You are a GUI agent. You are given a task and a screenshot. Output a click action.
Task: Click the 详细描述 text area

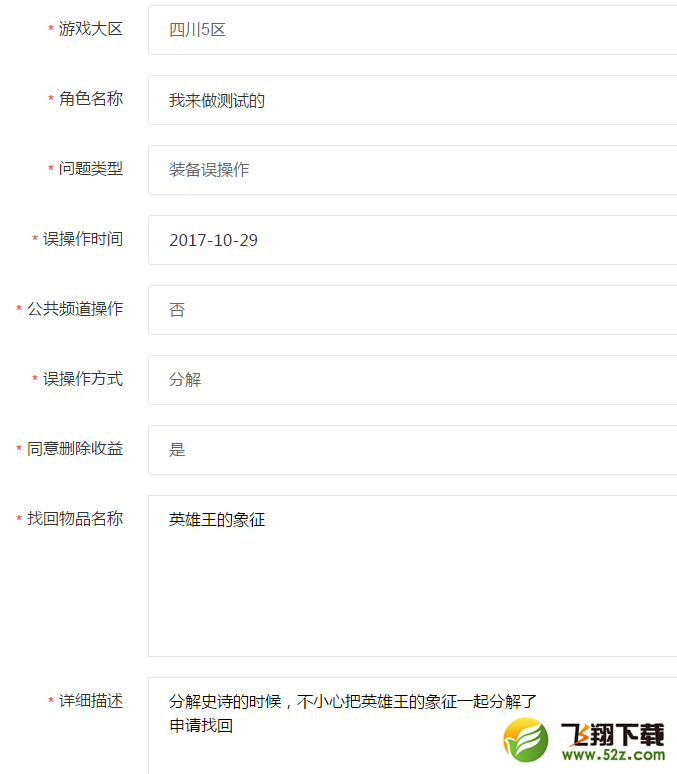pyautogui.click(x=413, y=726)
